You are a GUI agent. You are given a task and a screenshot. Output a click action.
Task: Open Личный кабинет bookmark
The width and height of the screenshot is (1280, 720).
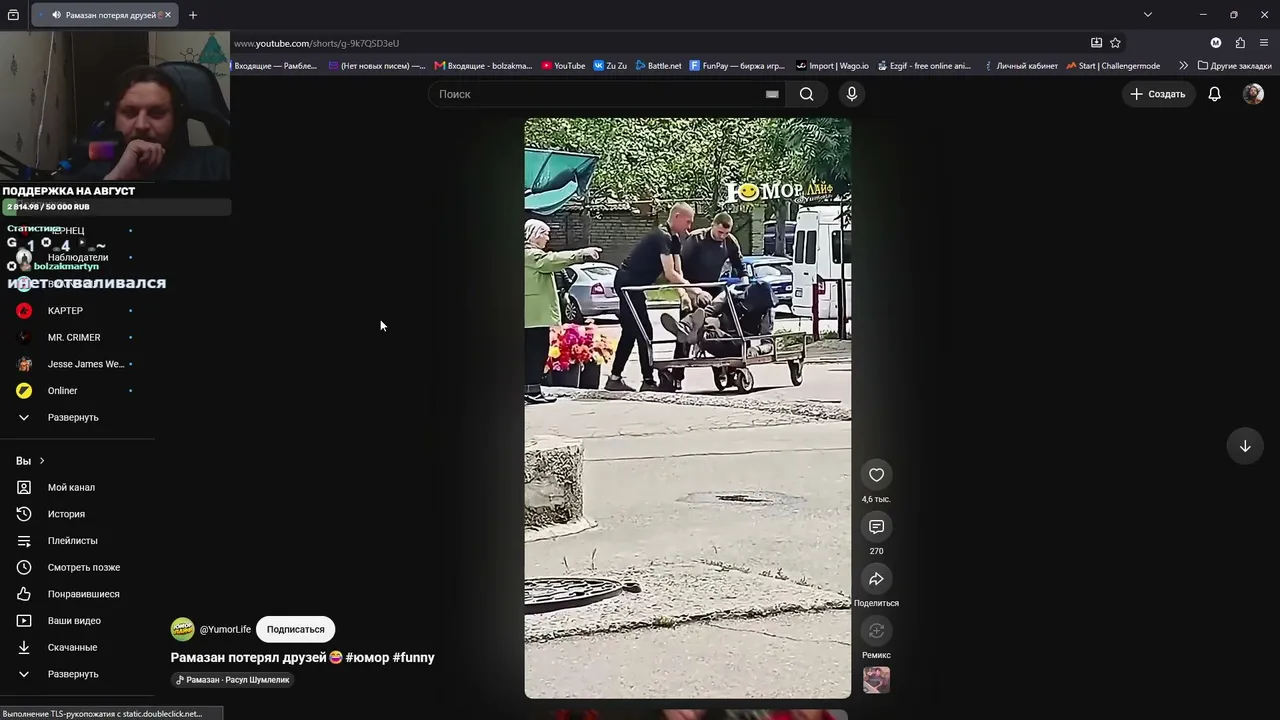point(1020,66)
